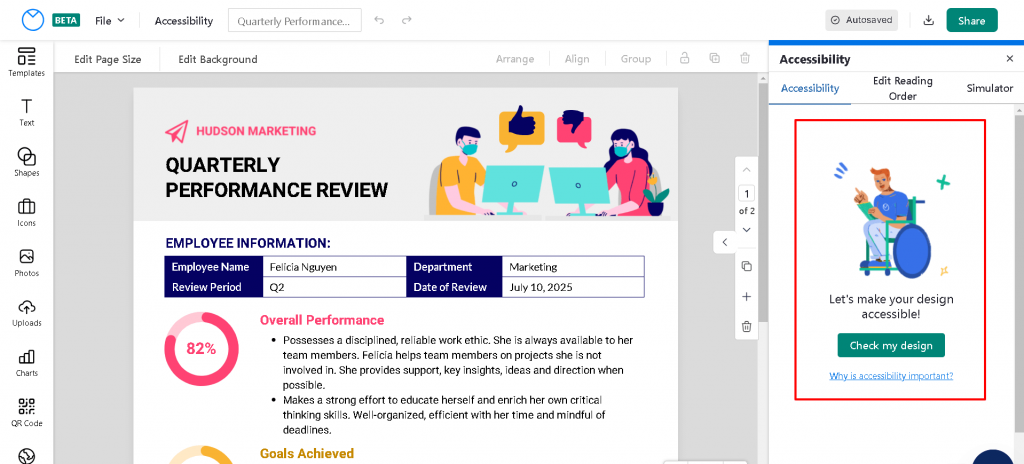Click the July 10, 2025 cell

[573, 287]
